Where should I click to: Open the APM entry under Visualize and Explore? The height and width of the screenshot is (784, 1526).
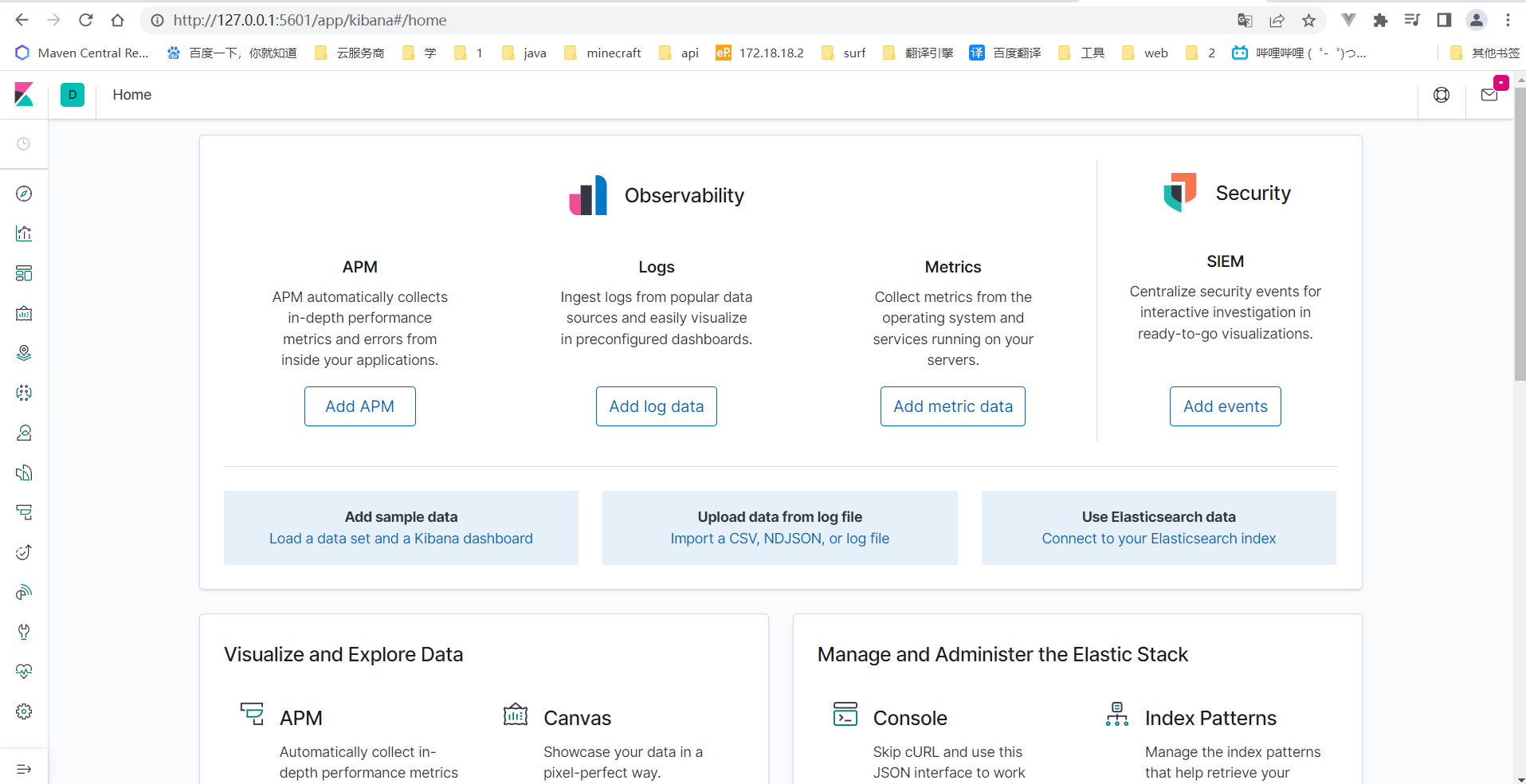tap(301, 718)
